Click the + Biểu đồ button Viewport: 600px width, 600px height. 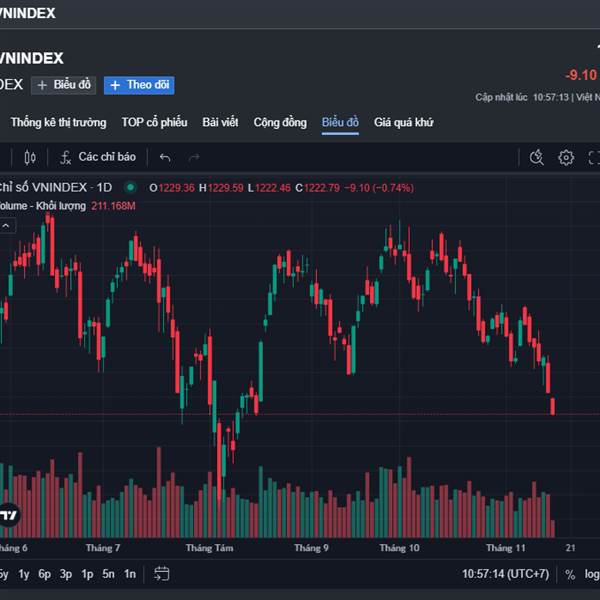pos(64,85)
